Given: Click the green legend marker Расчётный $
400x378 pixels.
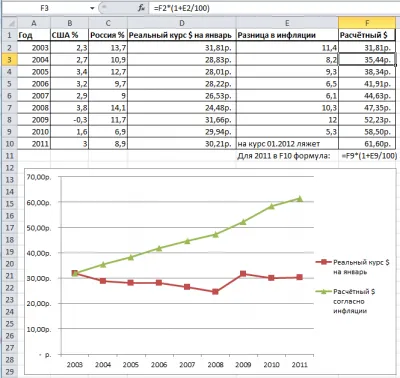Looking at the screenshot, I should [323, 291].
